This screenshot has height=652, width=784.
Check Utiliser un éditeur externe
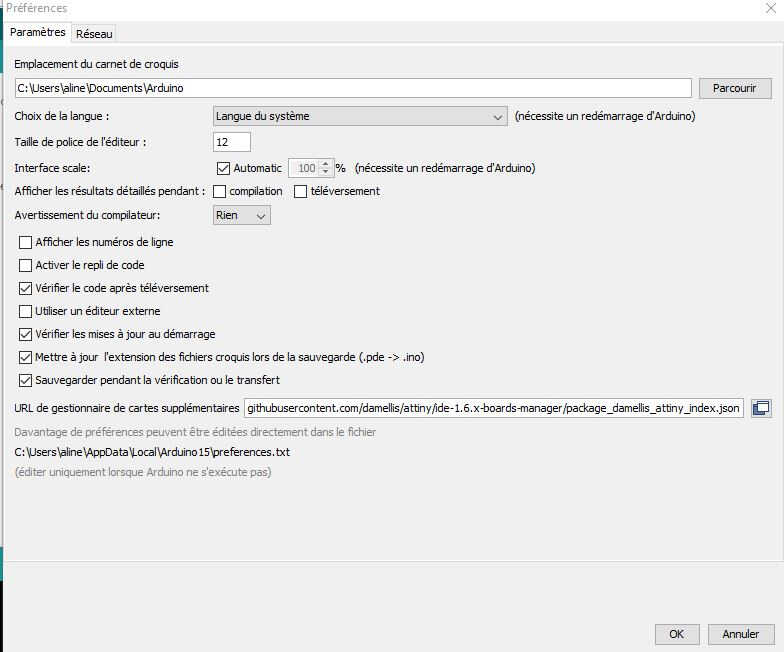tap(25, 312)
